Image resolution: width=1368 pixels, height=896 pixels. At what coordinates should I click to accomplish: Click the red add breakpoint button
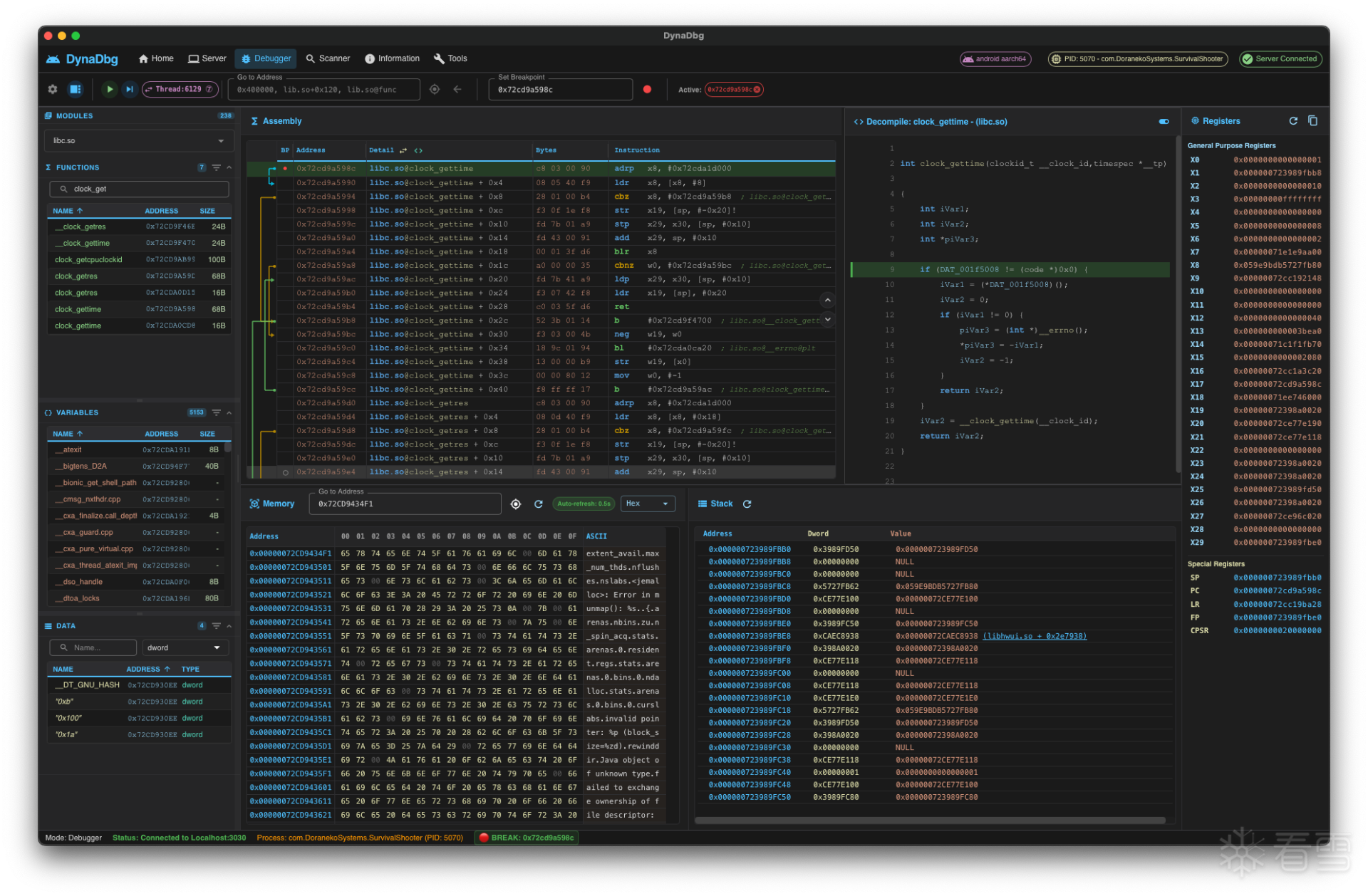point(647,89)
